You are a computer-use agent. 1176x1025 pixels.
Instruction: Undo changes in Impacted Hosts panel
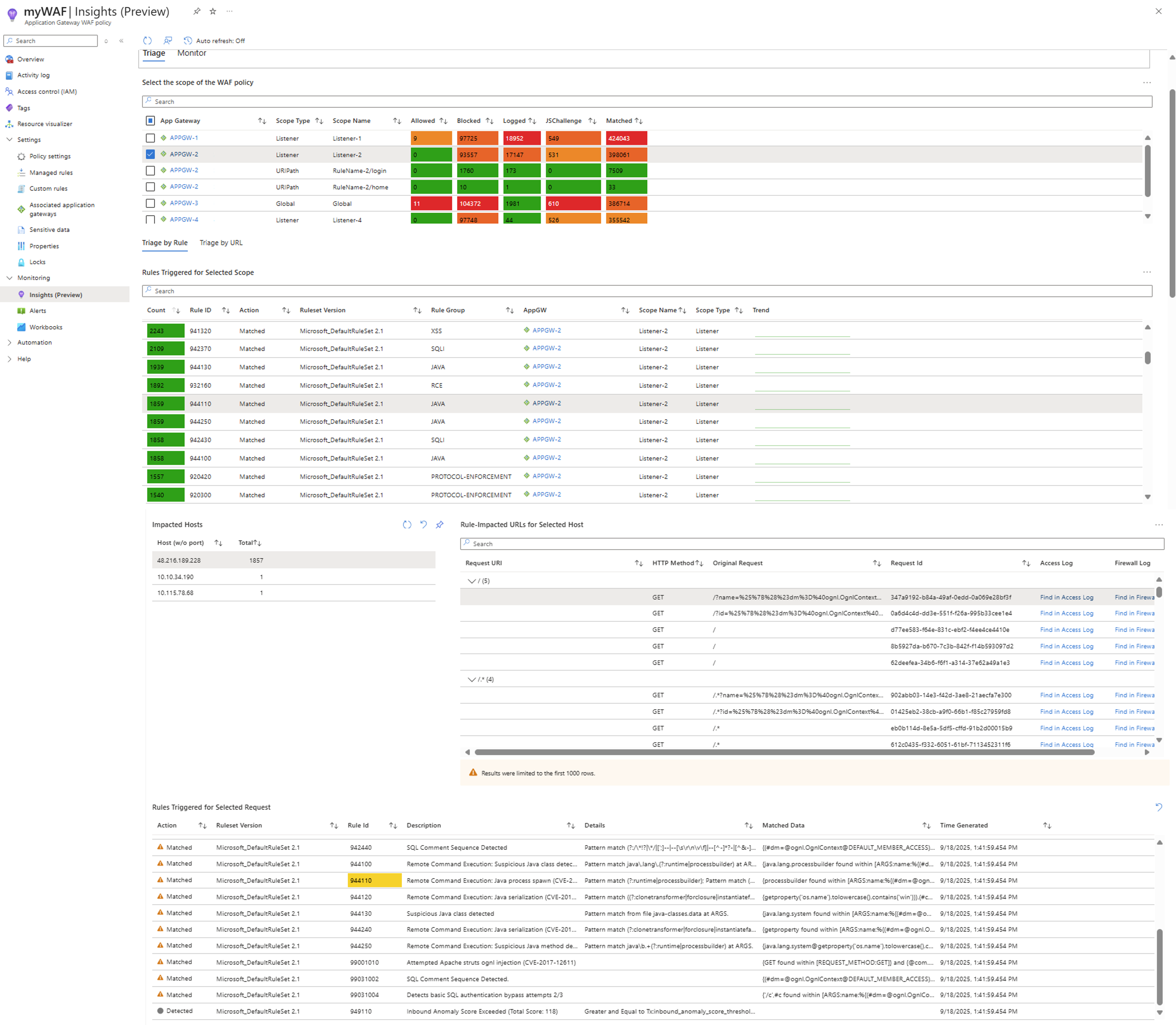[x=423, y=525]
